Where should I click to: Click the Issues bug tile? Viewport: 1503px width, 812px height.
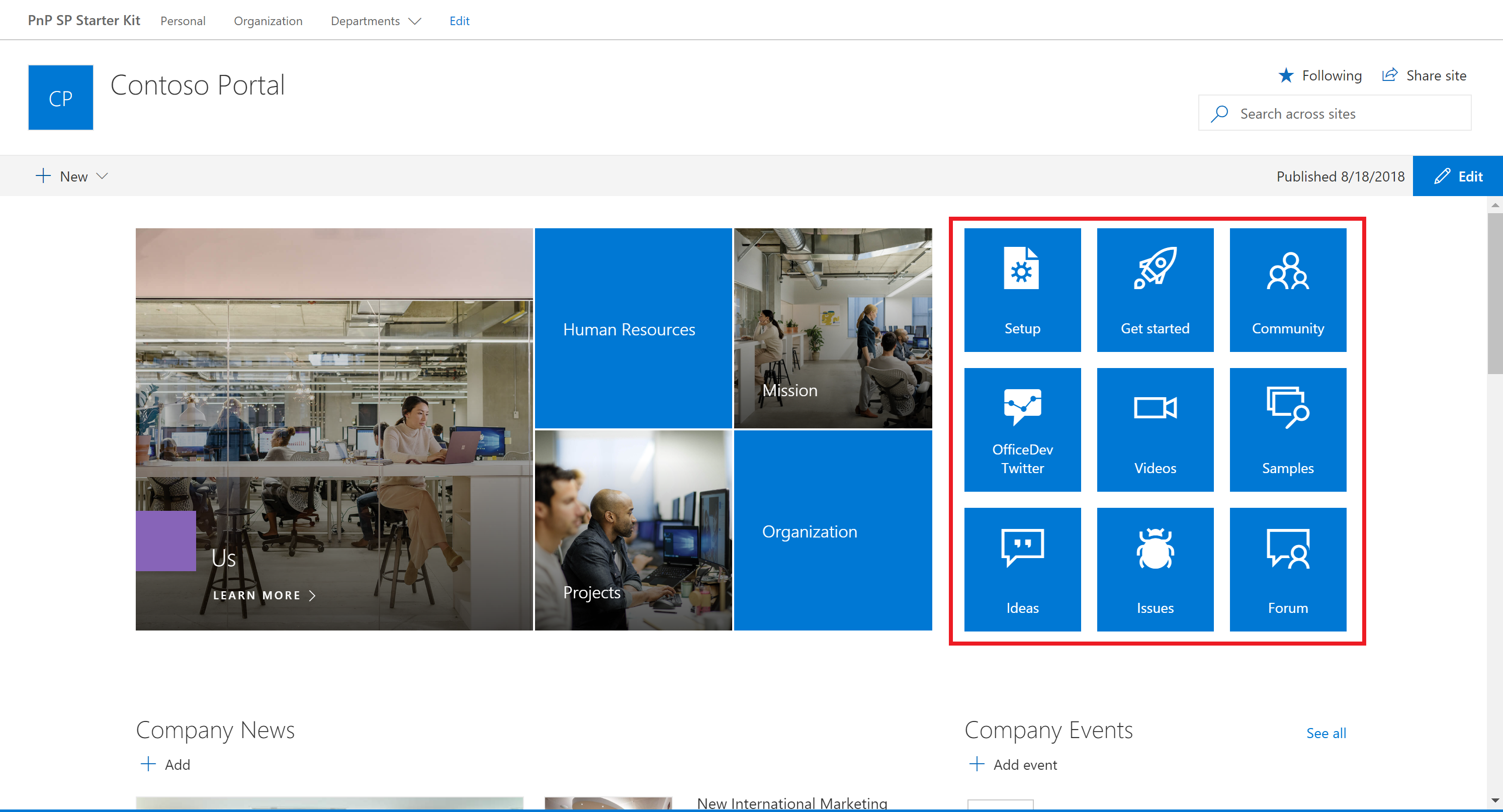1155,569
